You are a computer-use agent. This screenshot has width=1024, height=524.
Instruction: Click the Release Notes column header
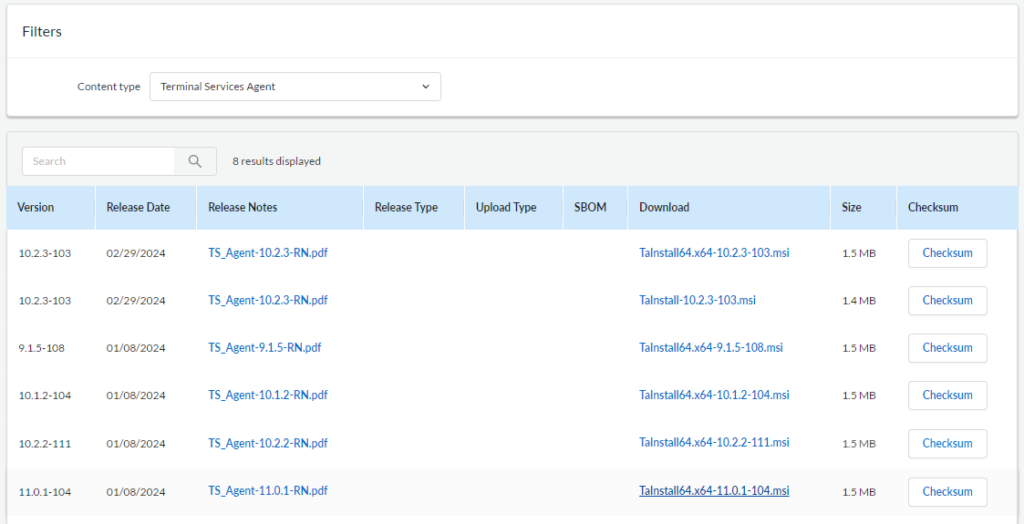[x=242, y=207]
